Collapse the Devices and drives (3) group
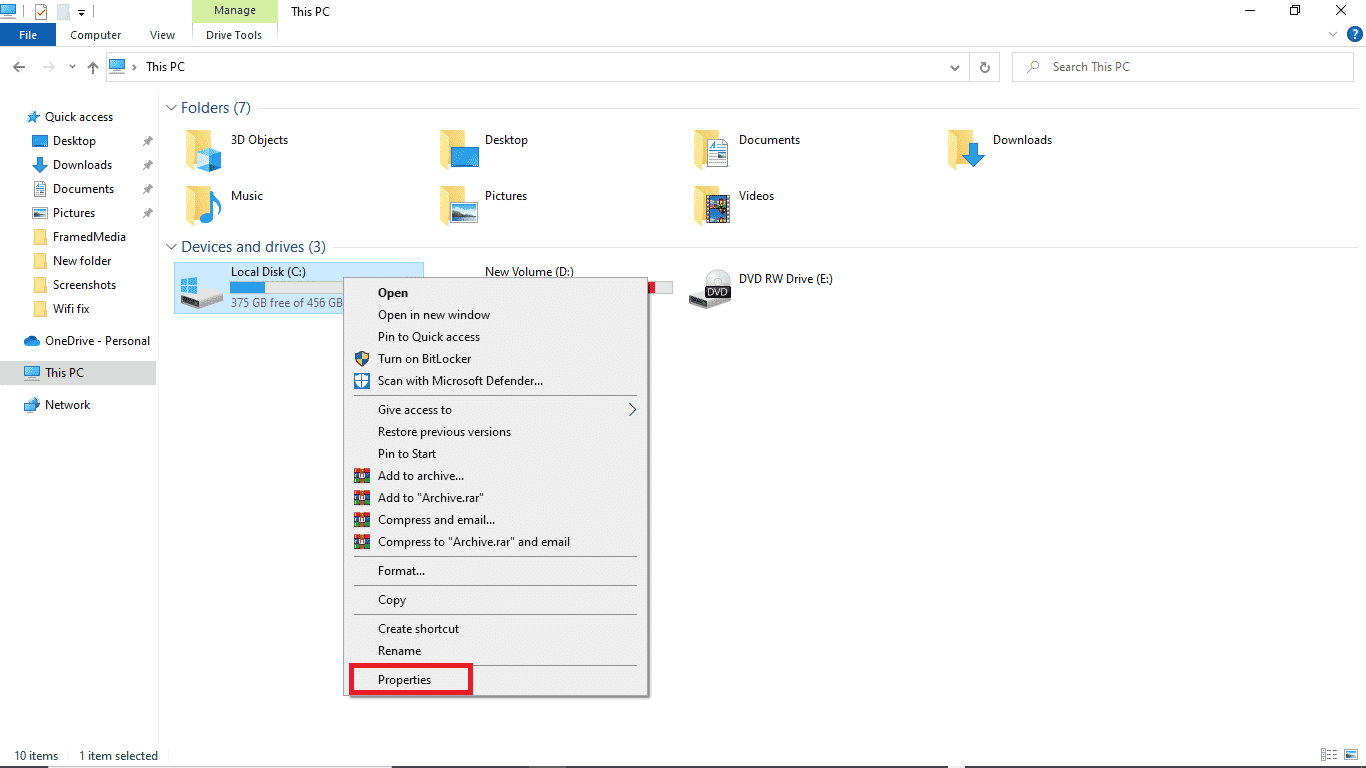The height and width of the screenshot is (768, 1366). point(170,247)
